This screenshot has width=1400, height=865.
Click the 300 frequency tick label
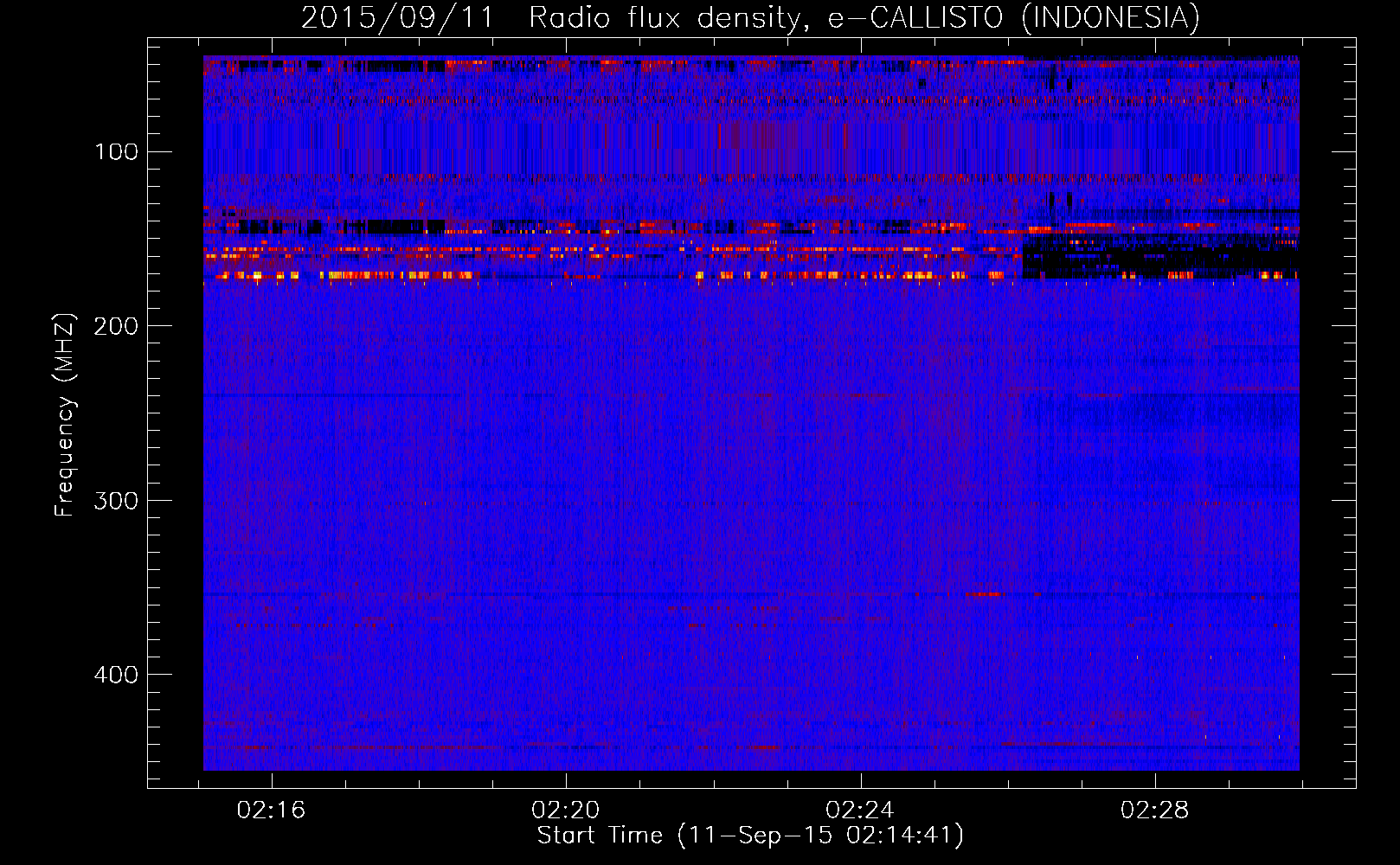[114, 501]
